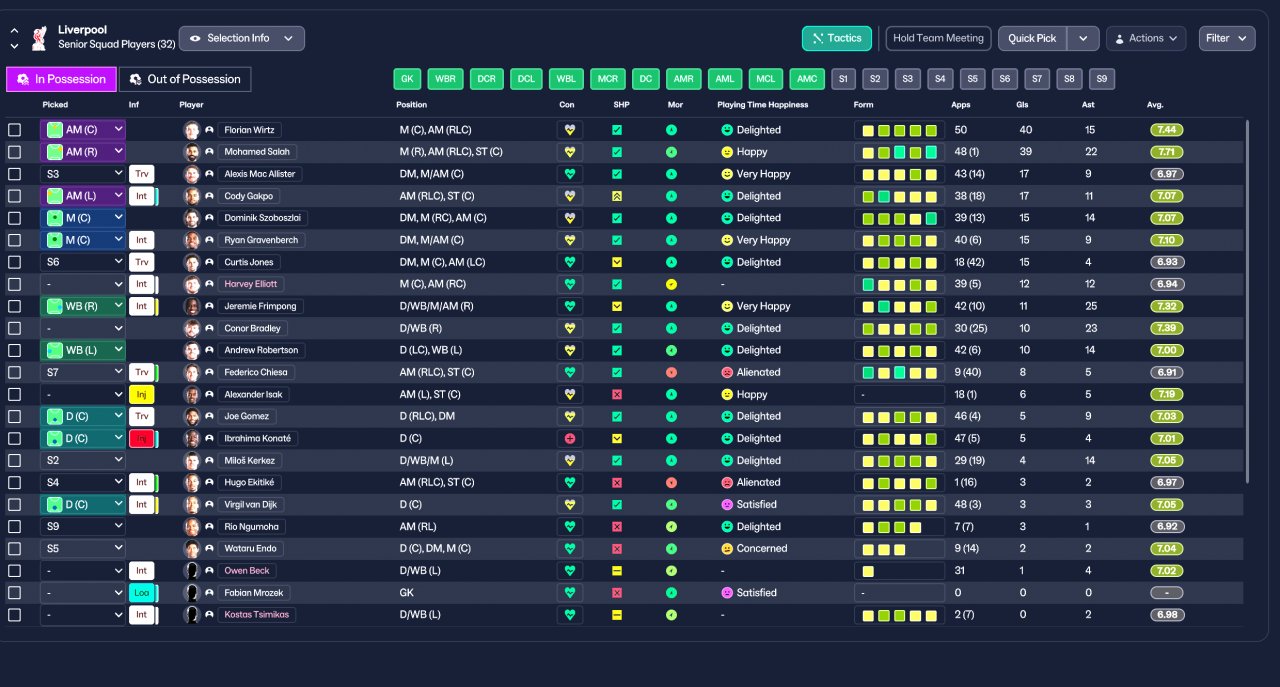The height and width of the screenshot is (687, 1280).
Task: Check the box next to Joe Gomez
Action: tap(14, 416)
